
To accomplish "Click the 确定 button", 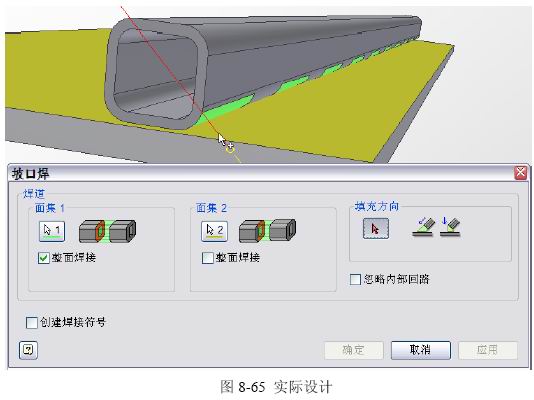I will (354, 350).
